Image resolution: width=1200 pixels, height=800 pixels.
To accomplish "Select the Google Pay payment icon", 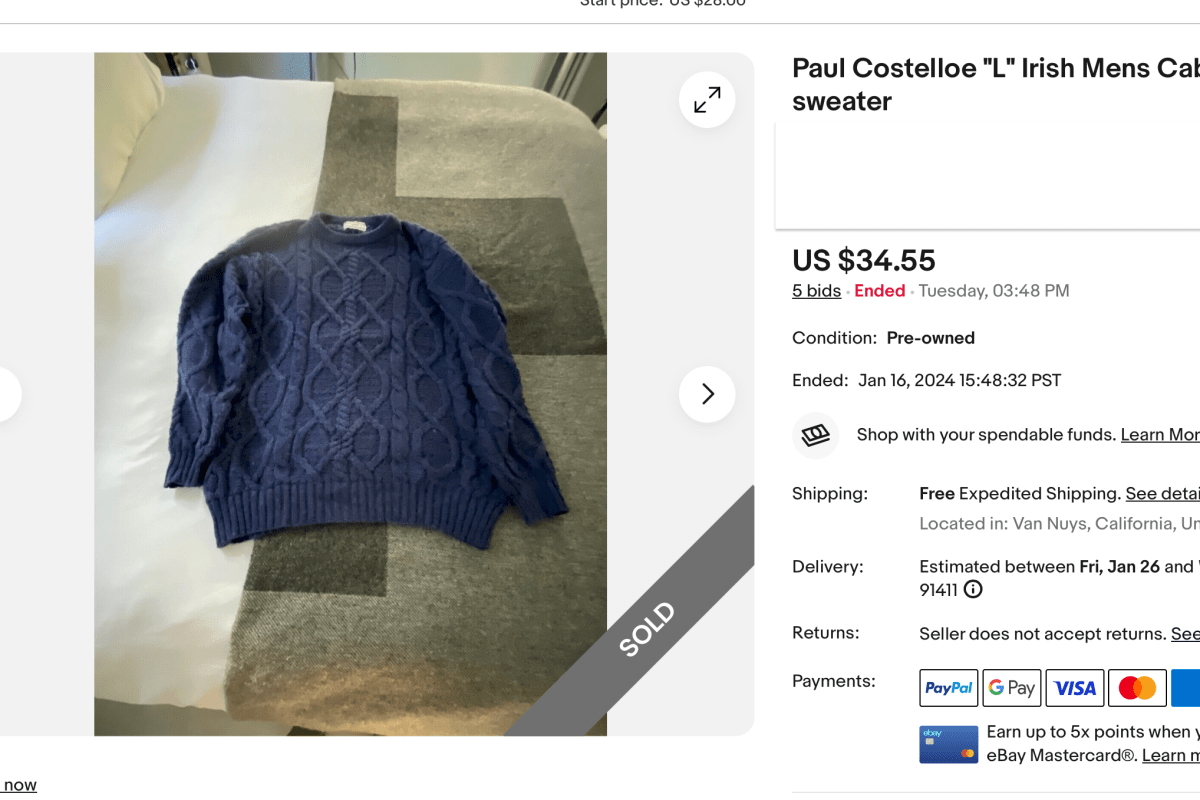I will pyautogui.click(x=1012, y=688).
